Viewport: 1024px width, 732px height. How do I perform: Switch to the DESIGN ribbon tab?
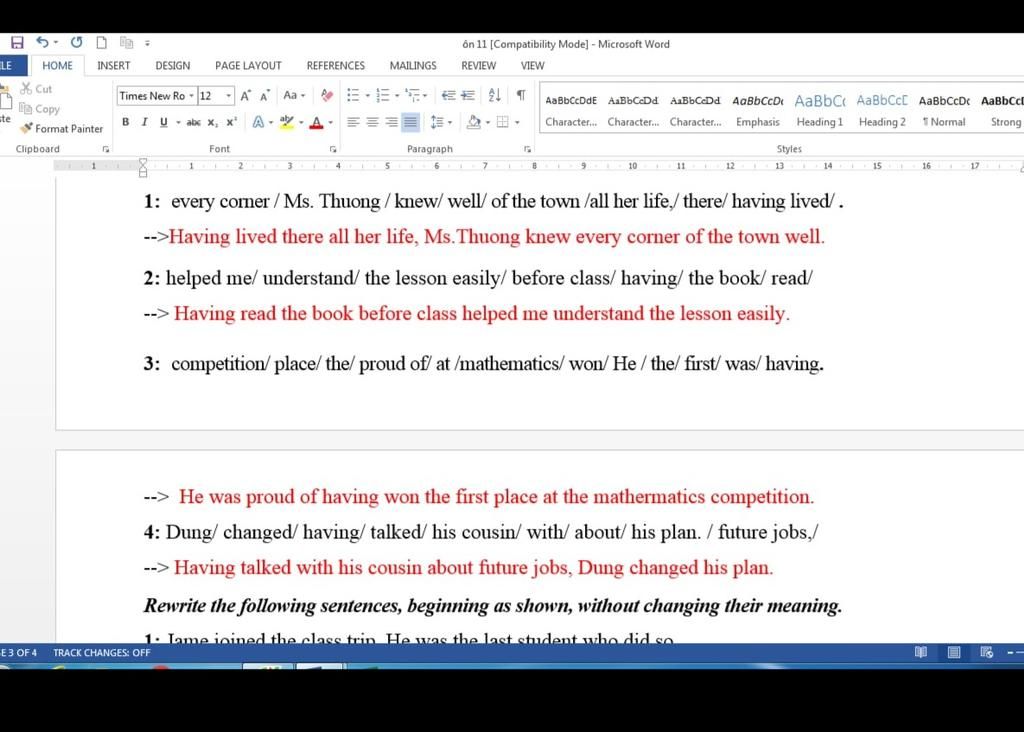pyautogui.click(x=172, y=65)
